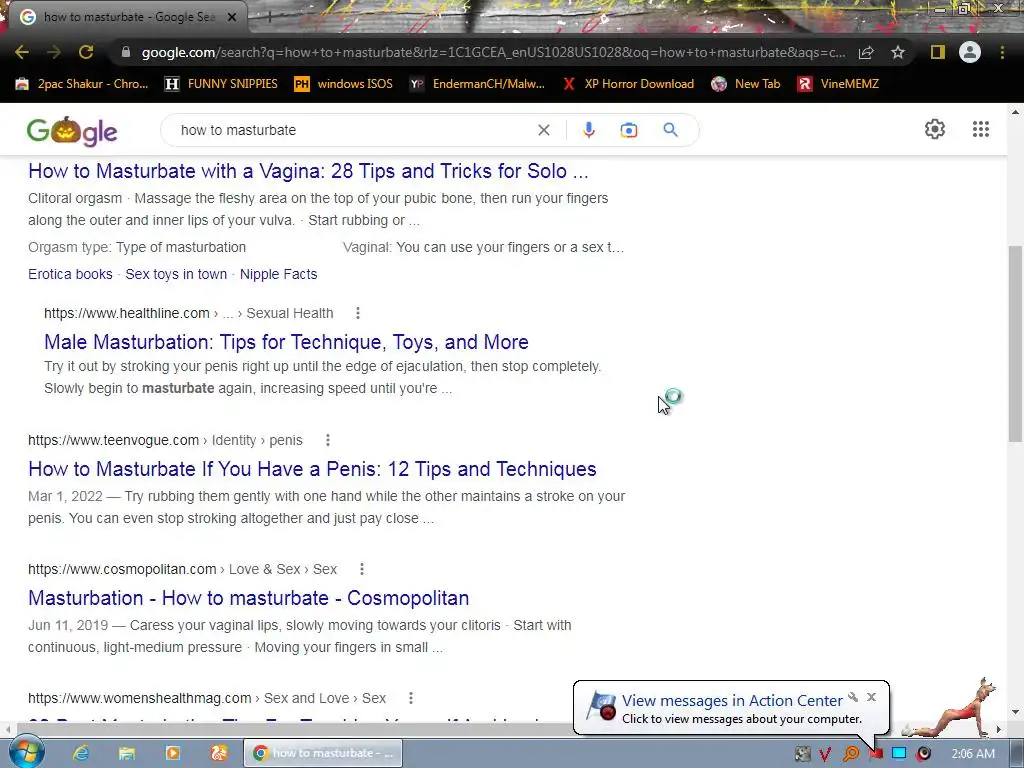Viewport: 1024px width, 768px height.
Task: Launch Internet Explorer from the taskbar
Action: (x=81, y=753)
